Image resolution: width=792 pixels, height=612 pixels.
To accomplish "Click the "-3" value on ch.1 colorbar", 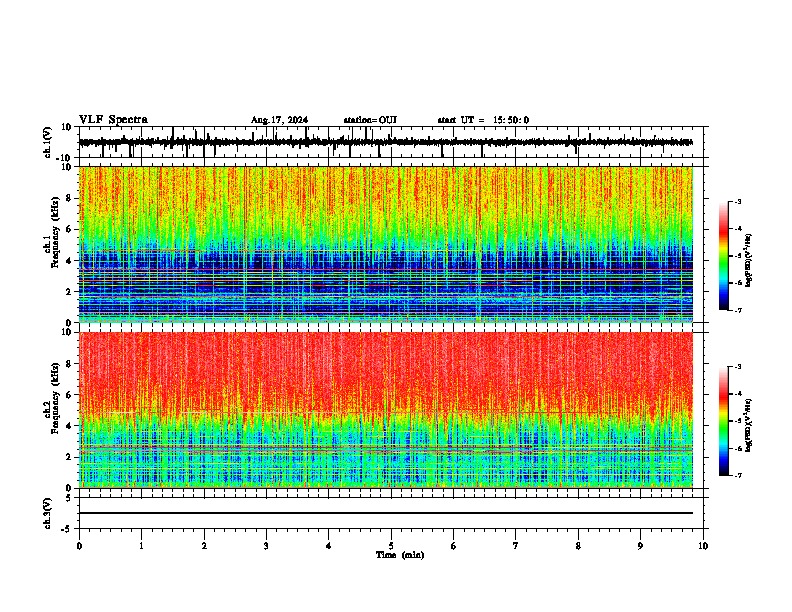I will [x=737, y=202].
